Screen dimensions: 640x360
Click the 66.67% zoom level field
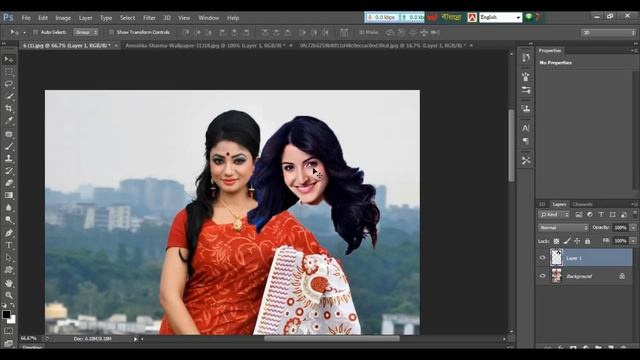tap(28, 338)
